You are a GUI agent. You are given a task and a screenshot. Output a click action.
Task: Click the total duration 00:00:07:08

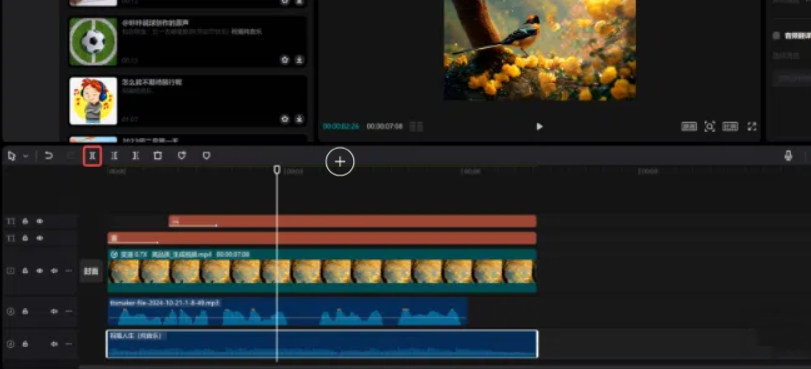[384, 126]
